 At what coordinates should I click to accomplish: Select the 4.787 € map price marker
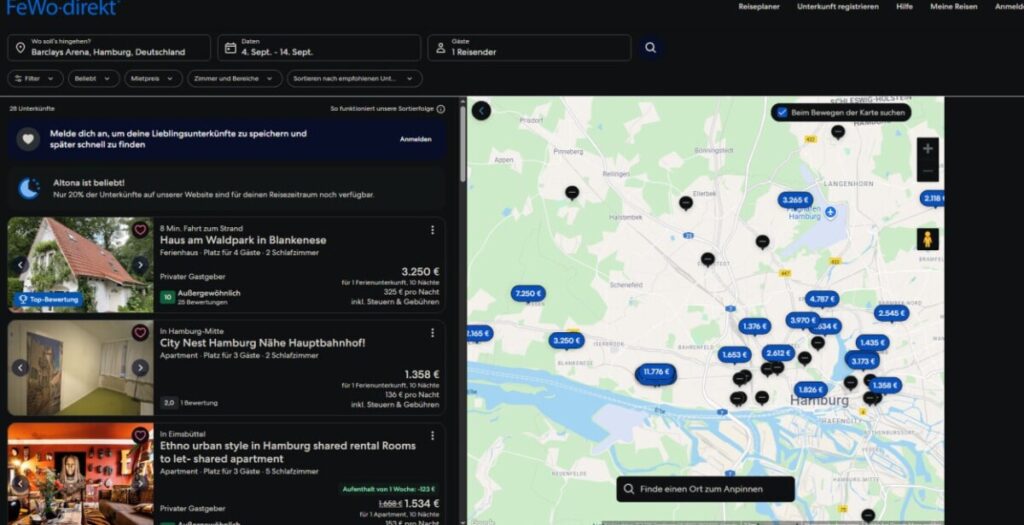[822, 299]
